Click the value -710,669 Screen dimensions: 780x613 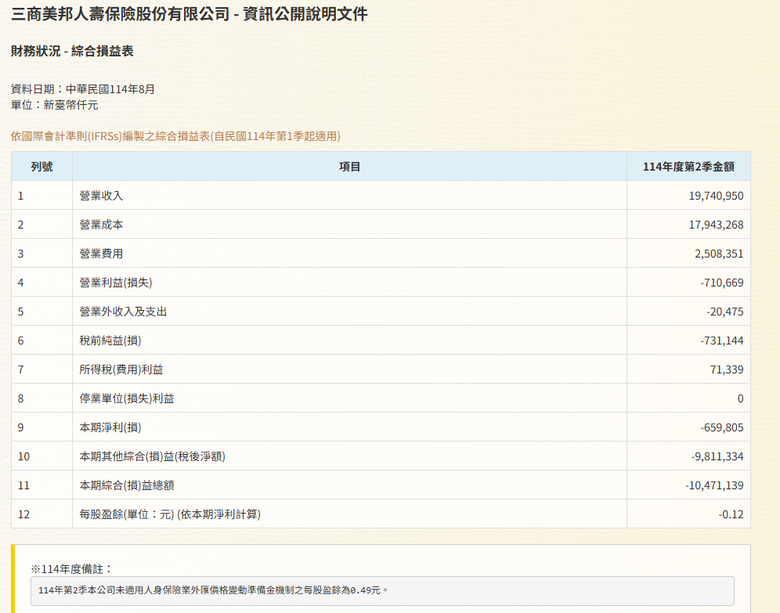pos(722,282)
